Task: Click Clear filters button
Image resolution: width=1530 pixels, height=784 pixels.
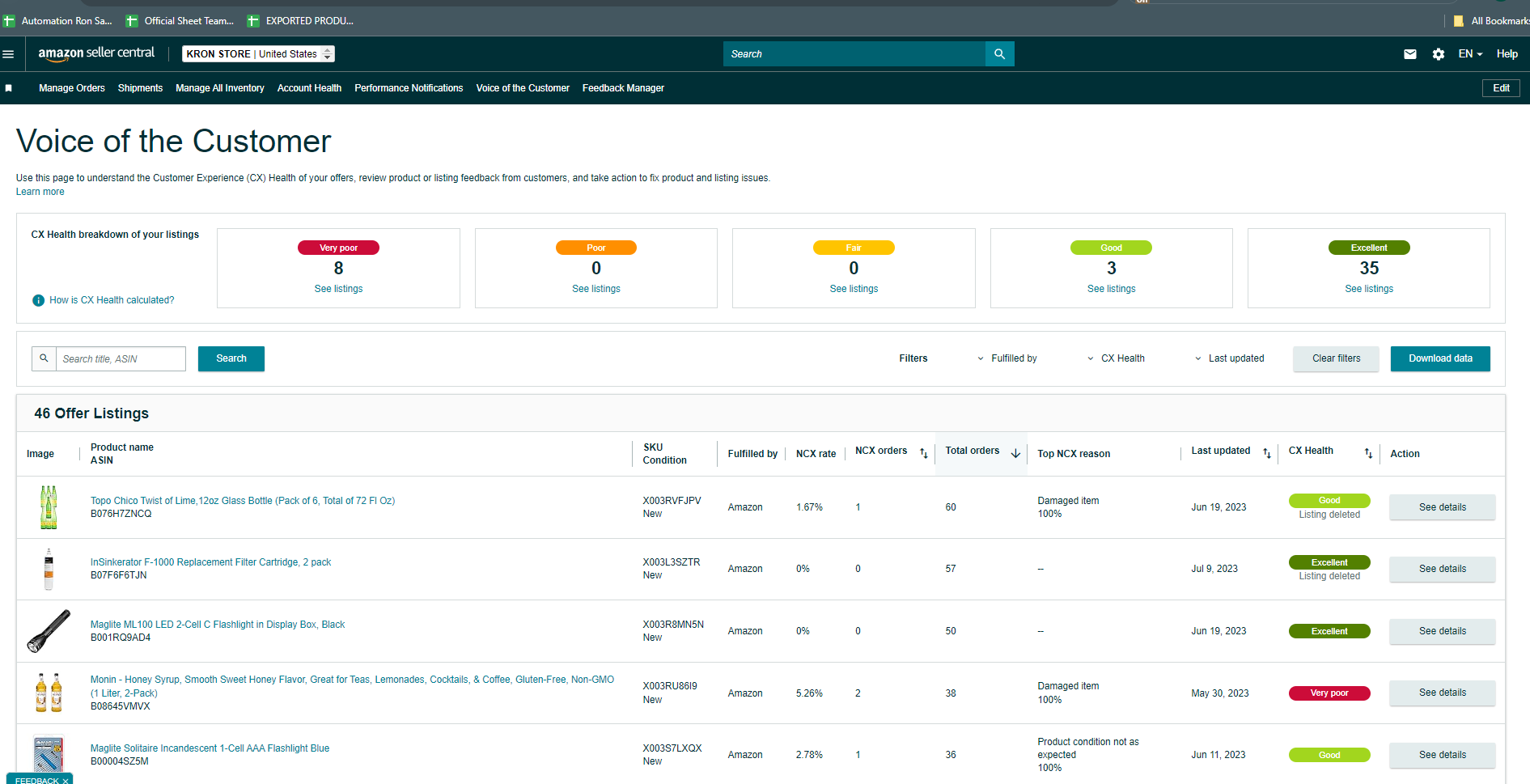Action: click(1336, 358)
